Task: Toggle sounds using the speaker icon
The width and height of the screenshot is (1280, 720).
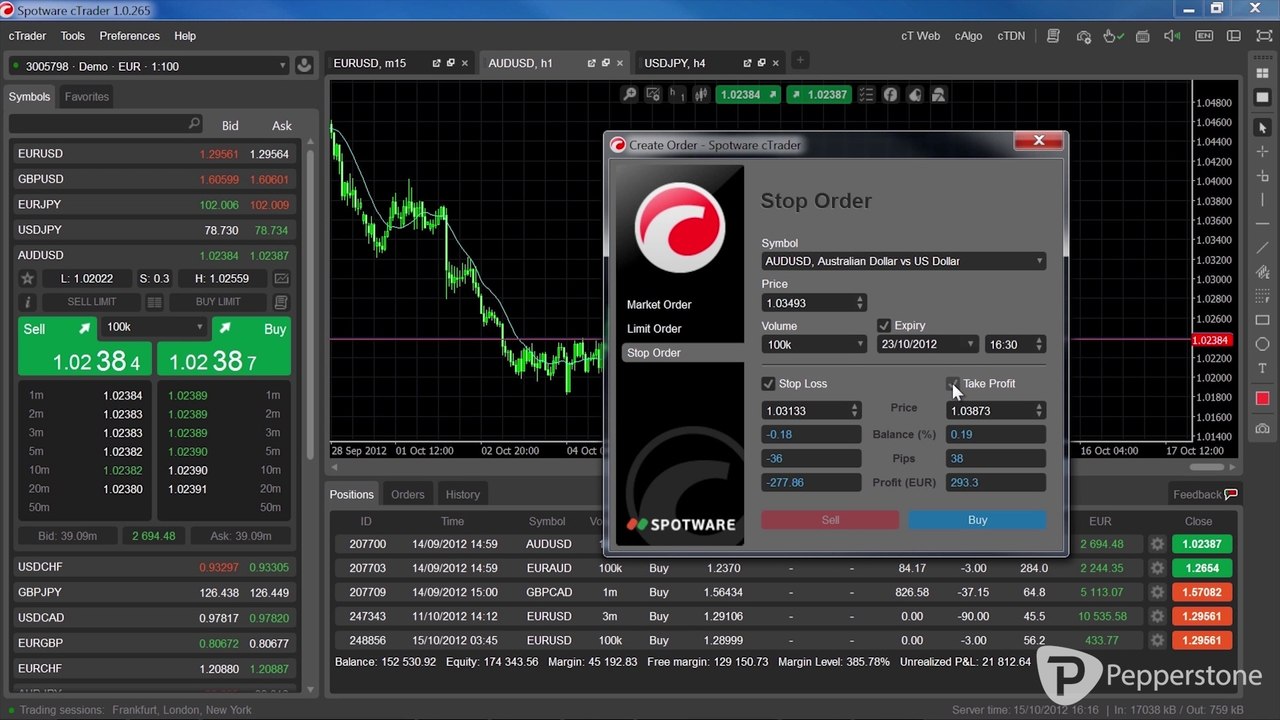Action: point(1174,36)
